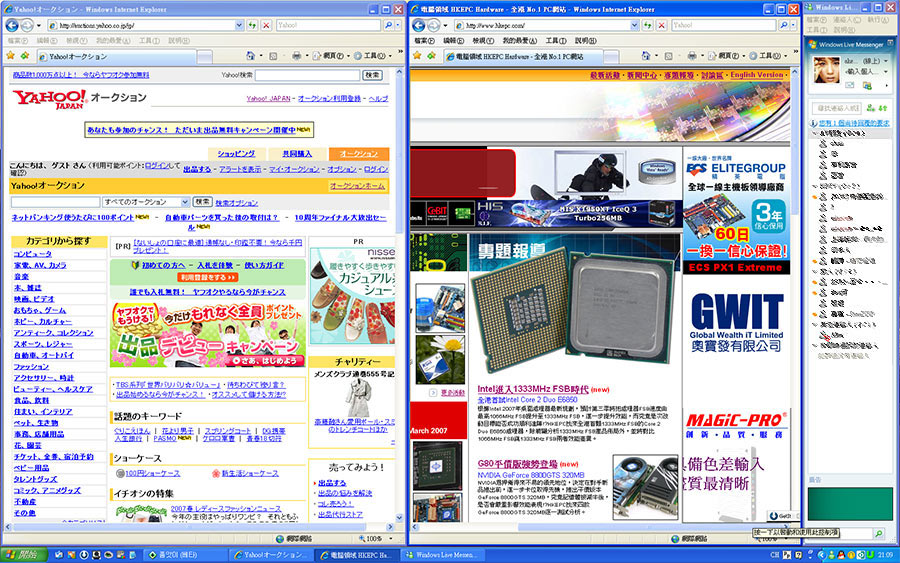The height and width of the screenshot is (563, 900).
Task: Click the ショッピング tab on Yahoo page
Action: tap(235, 154)
